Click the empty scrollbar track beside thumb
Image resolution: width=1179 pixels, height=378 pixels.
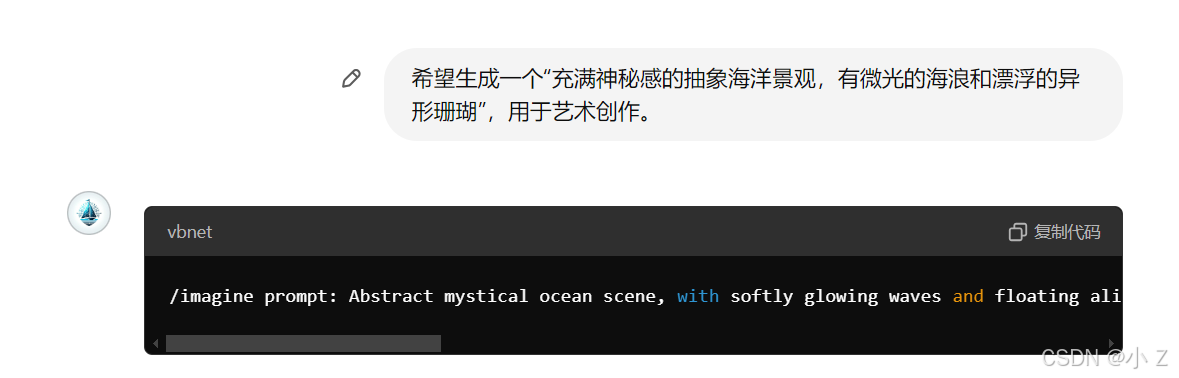click(x=773, y=343)
